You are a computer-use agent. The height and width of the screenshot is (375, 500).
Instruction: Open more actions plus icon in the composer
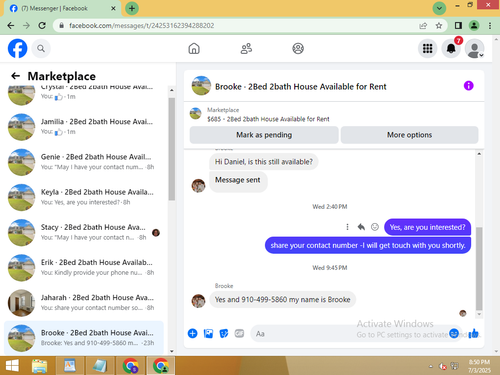tap(193, 333)
